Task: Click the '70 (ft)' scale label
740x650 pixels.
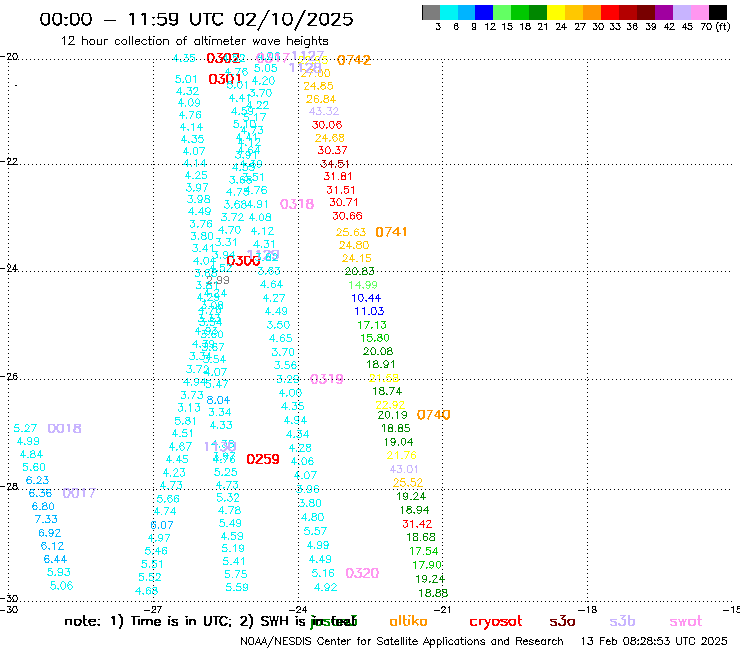Action: click(715, 27)
